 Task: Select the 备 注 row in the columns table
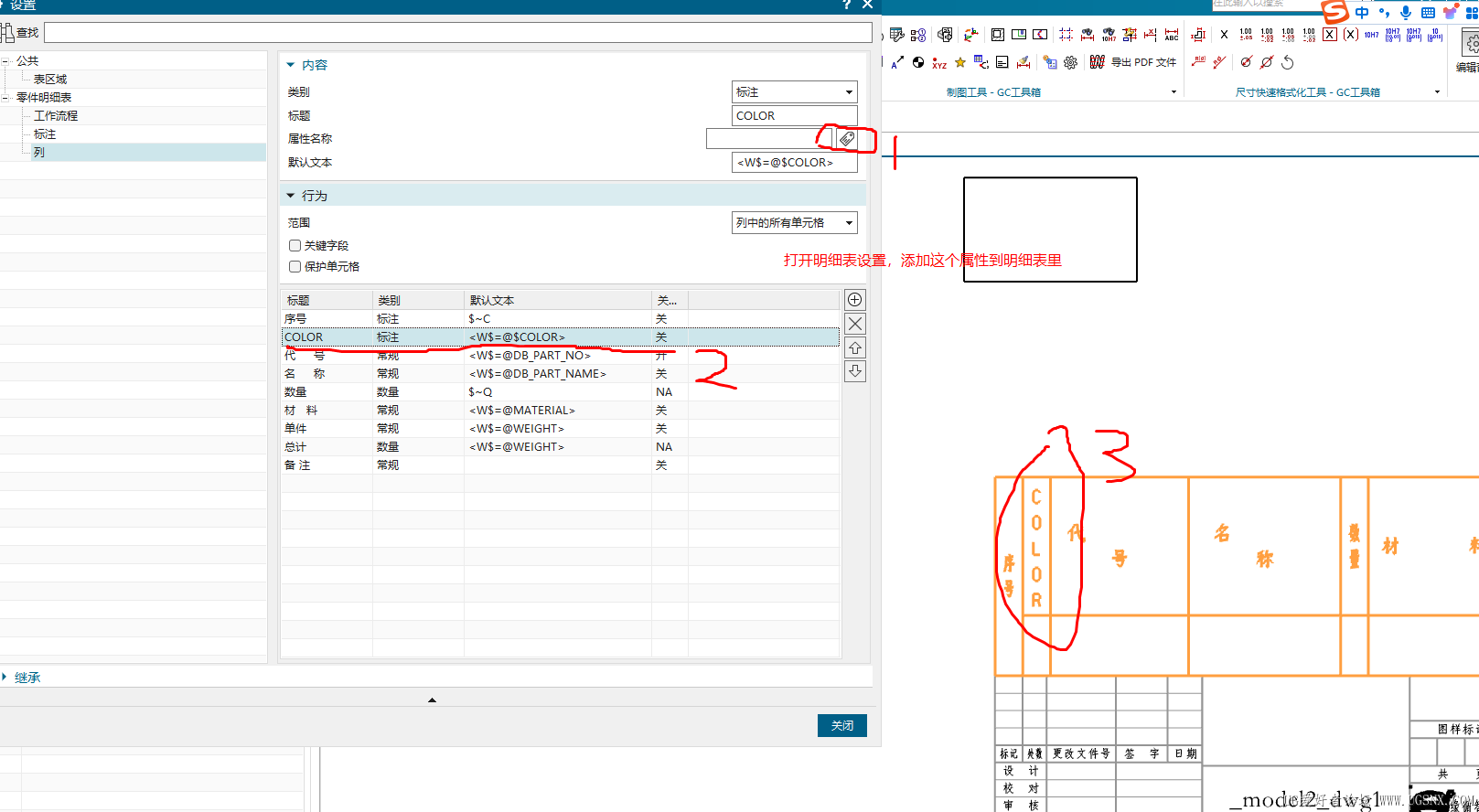pyautogui.click(x=560, y=465)
